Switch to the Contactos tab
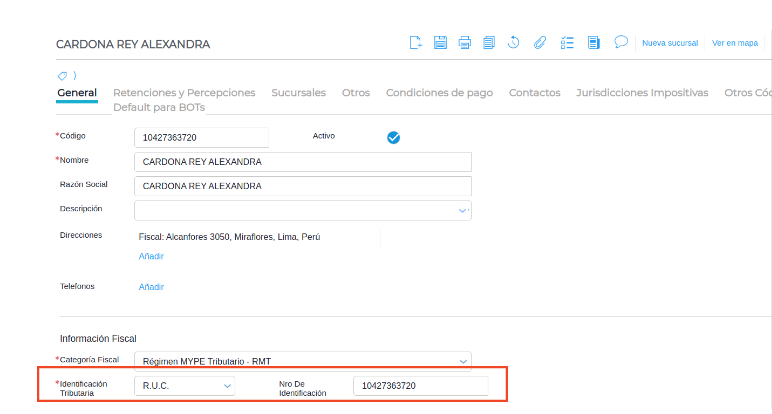This screenshot has height=414, width=772. 535,93
